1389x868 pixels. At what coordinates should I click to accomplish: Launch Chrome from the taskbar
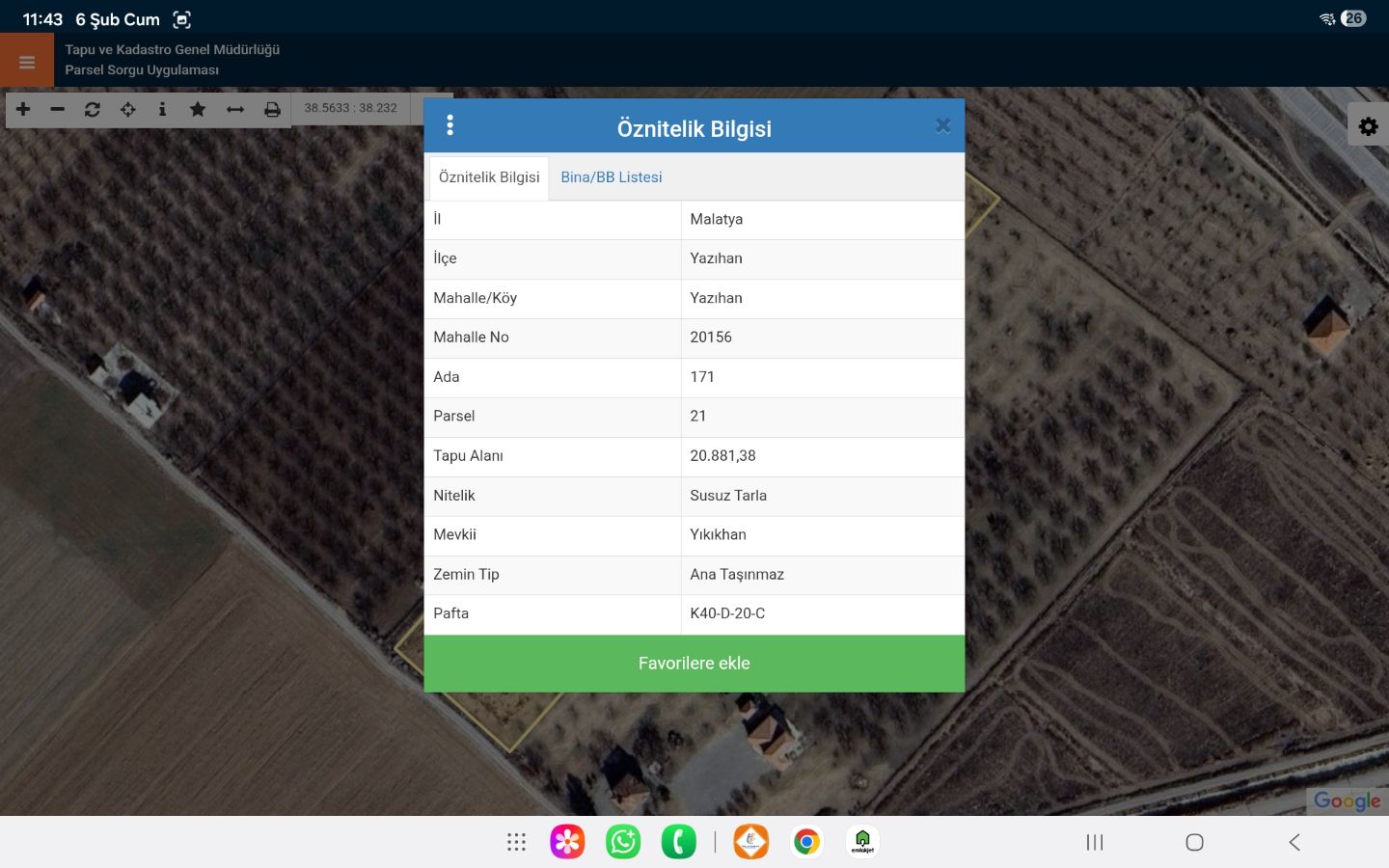(x=806, y=842)
